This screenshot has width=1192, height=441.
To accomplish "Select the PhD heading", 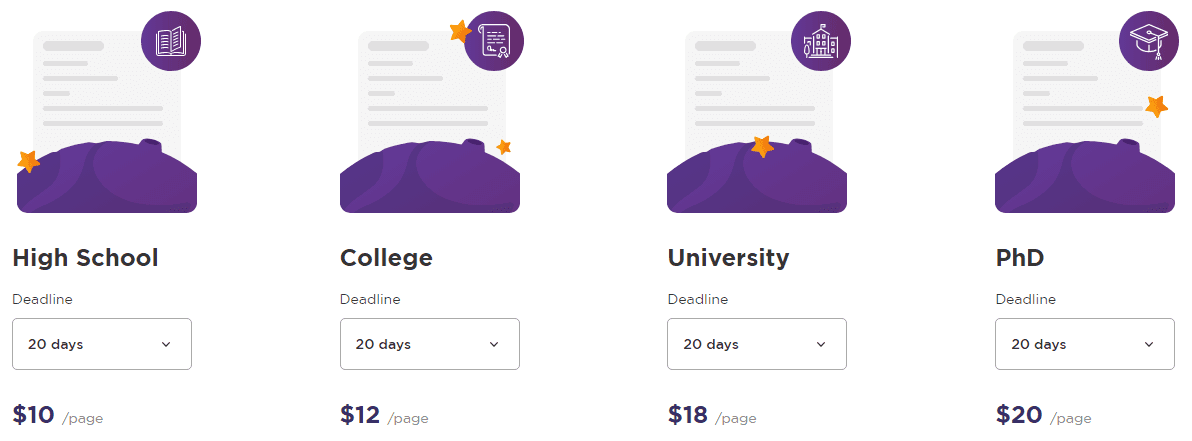I will [x=1019, y=258].
